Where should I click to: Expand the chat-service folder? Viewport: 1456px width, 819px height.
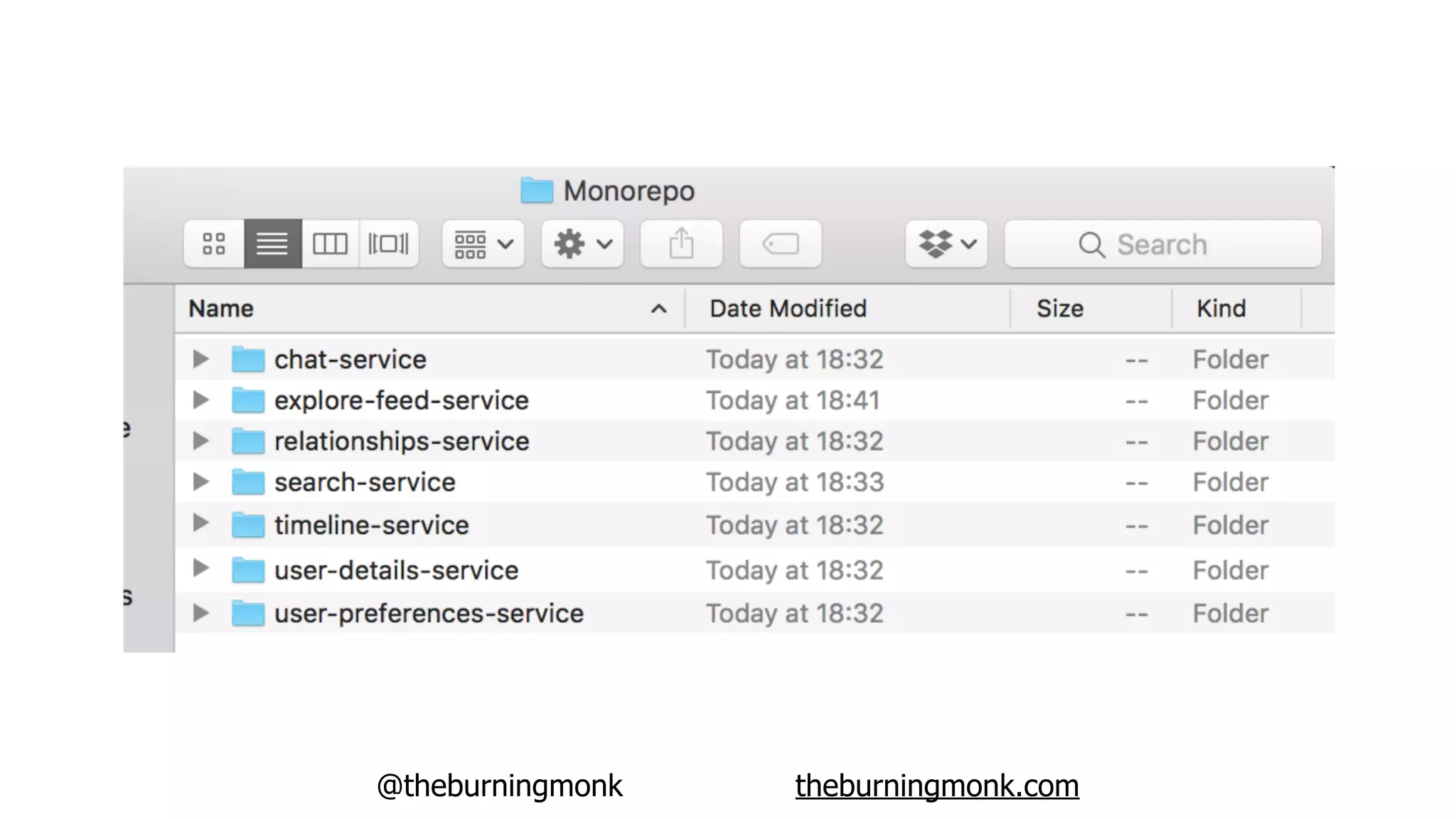(x=201, y=359)
